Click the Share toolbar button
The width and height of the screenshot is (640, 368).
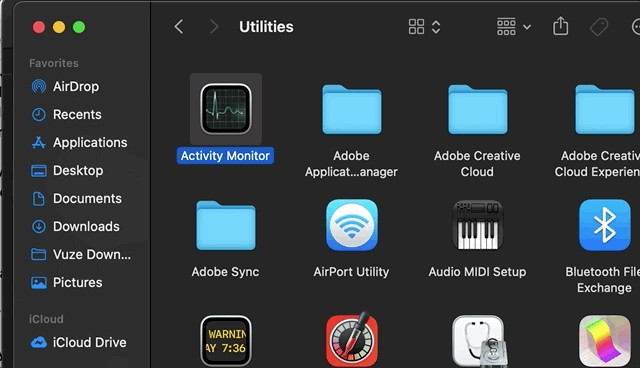pyautogui.click(x=560, y=26)
